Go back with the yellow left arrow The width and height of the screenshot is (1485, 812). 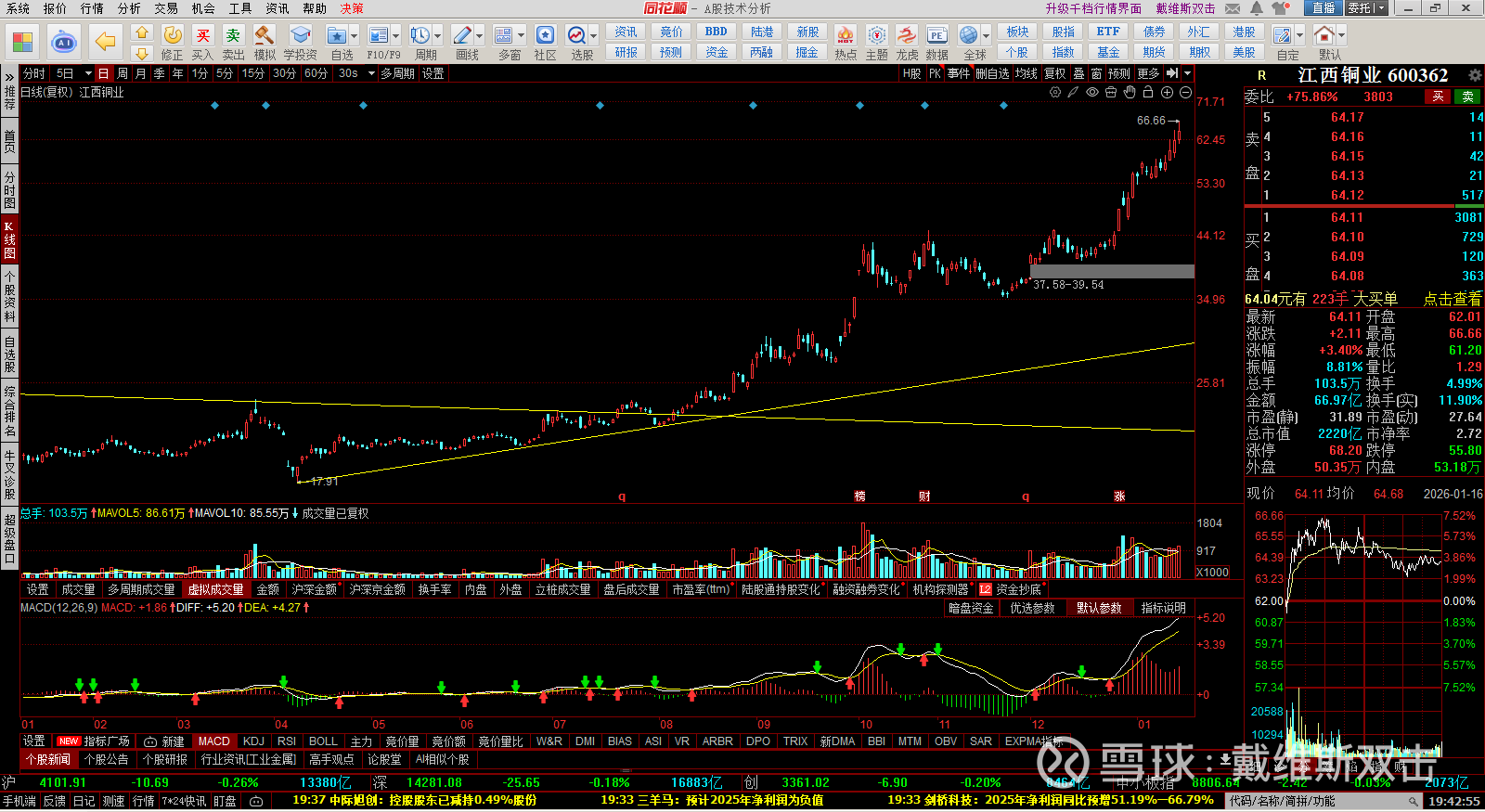click(105, 42)
